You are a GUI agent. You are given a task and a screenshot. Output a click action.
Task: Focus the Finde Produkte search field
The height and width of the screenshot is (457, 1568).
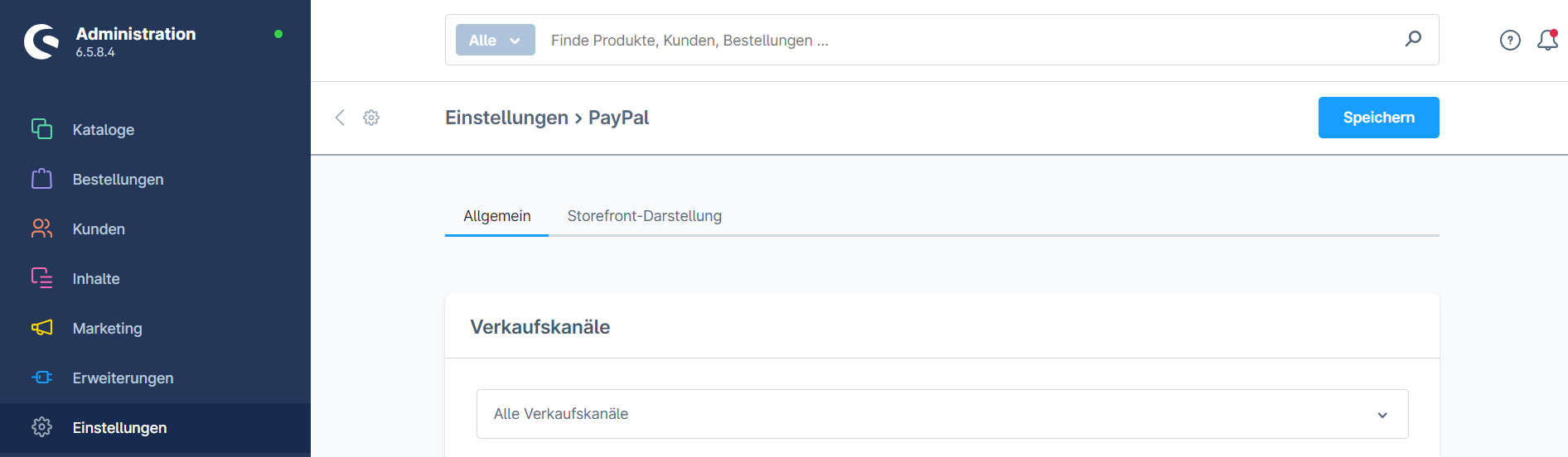click(970, 40)
